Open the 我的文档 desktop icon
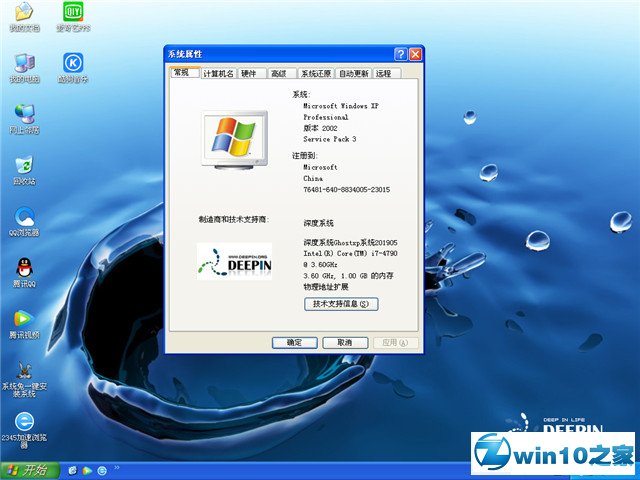640x480 pixels. point(24,17)
